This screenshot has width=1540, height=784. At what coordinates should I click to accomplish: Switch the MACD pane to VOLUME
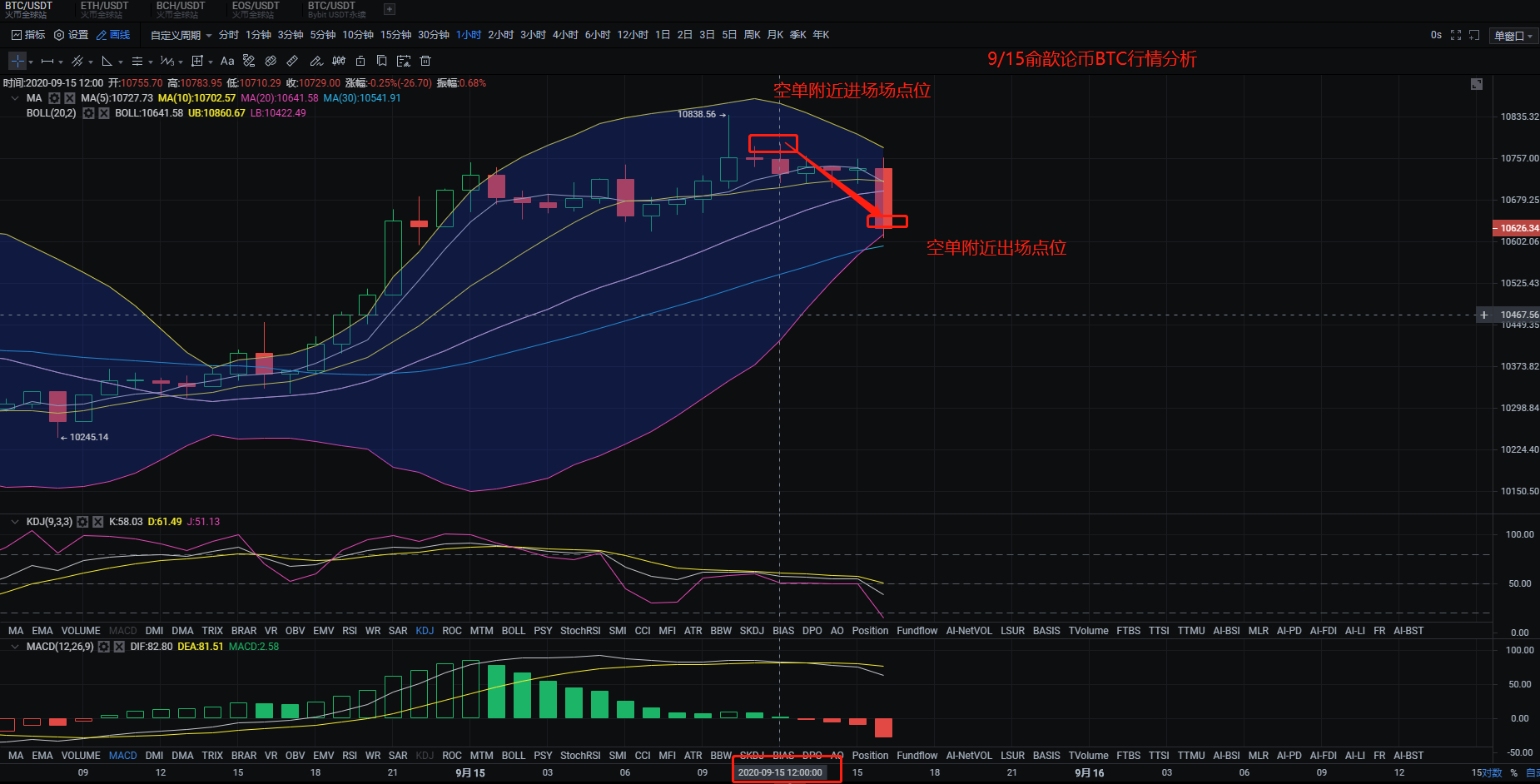coord(81,756)
